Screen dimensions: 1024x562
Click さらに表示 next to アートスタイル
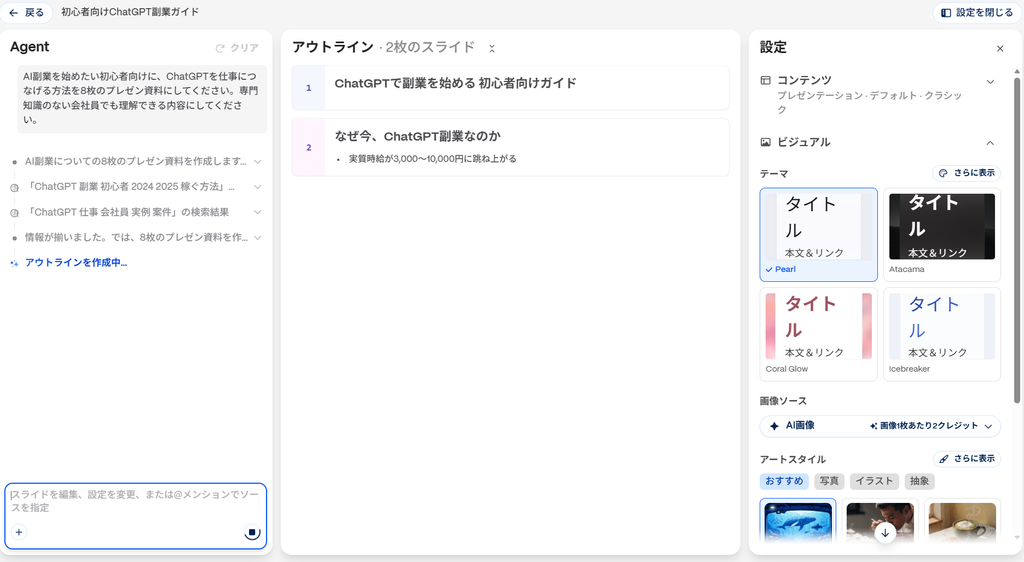[x=967, y=459]
